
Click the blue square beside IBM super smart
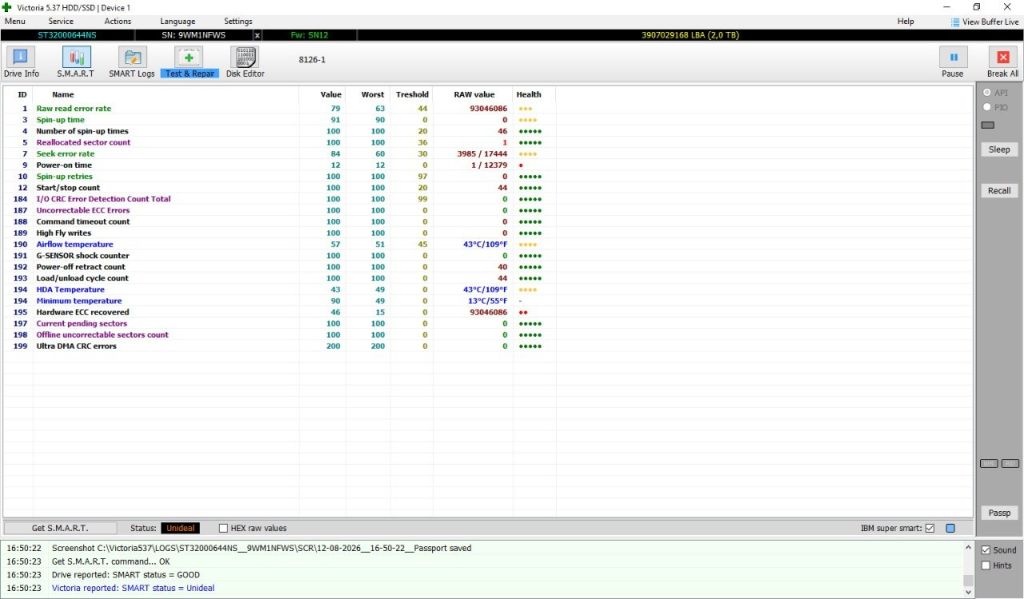[950, 528]
